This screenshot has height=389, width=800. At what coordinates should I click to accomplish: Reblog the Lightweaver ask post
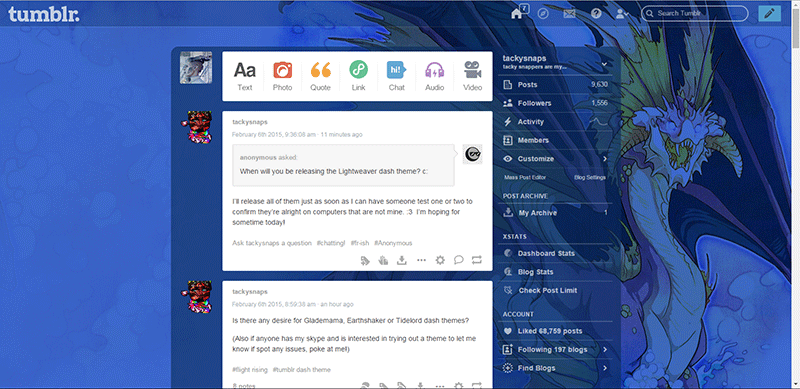(x=477, y=260)
